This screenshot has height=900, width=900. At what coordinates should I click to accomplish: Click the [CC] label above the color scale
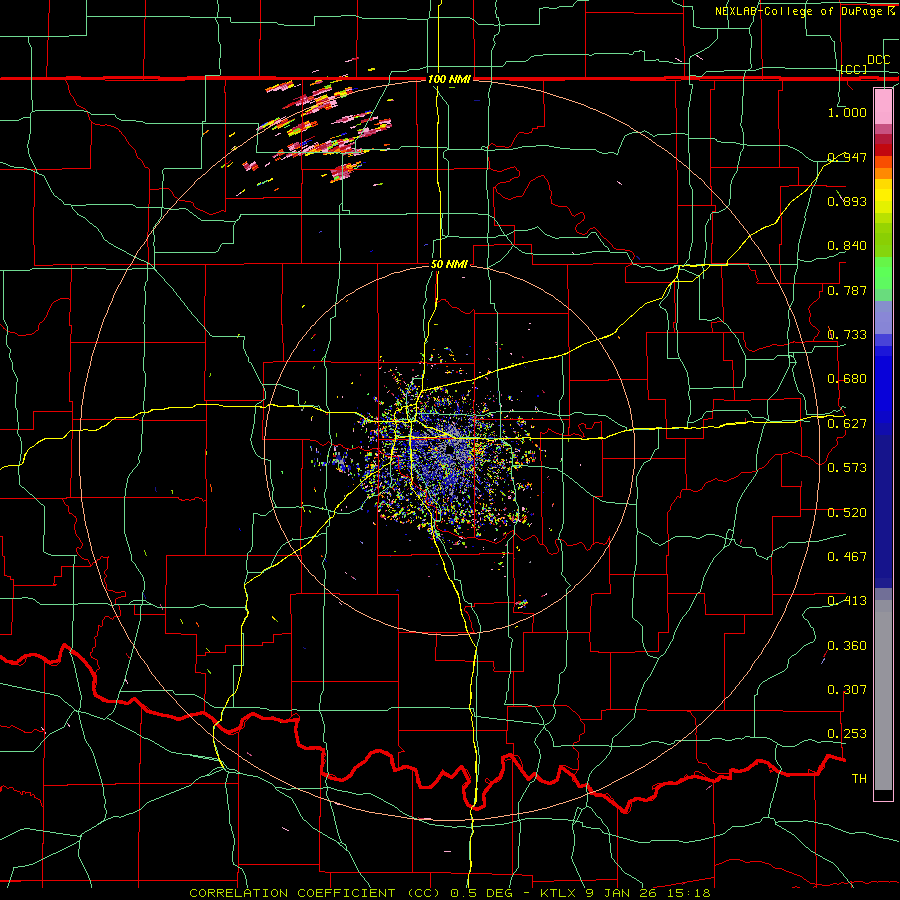854,69
